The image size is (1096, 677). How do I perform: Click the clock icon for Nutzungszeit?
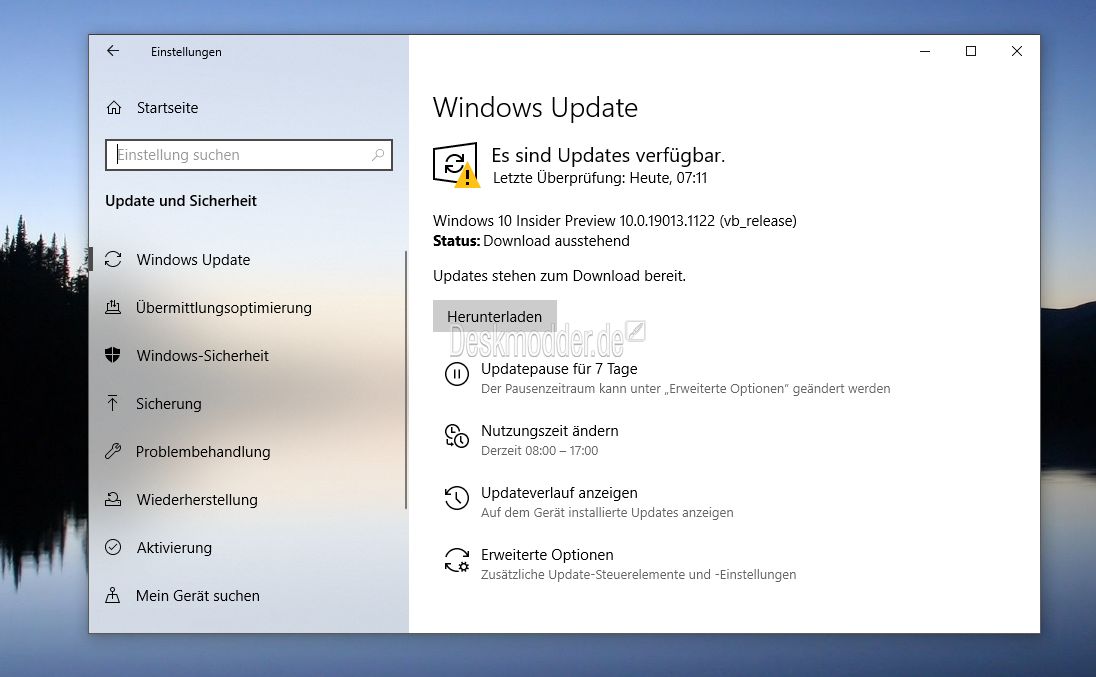coord(456,436)
